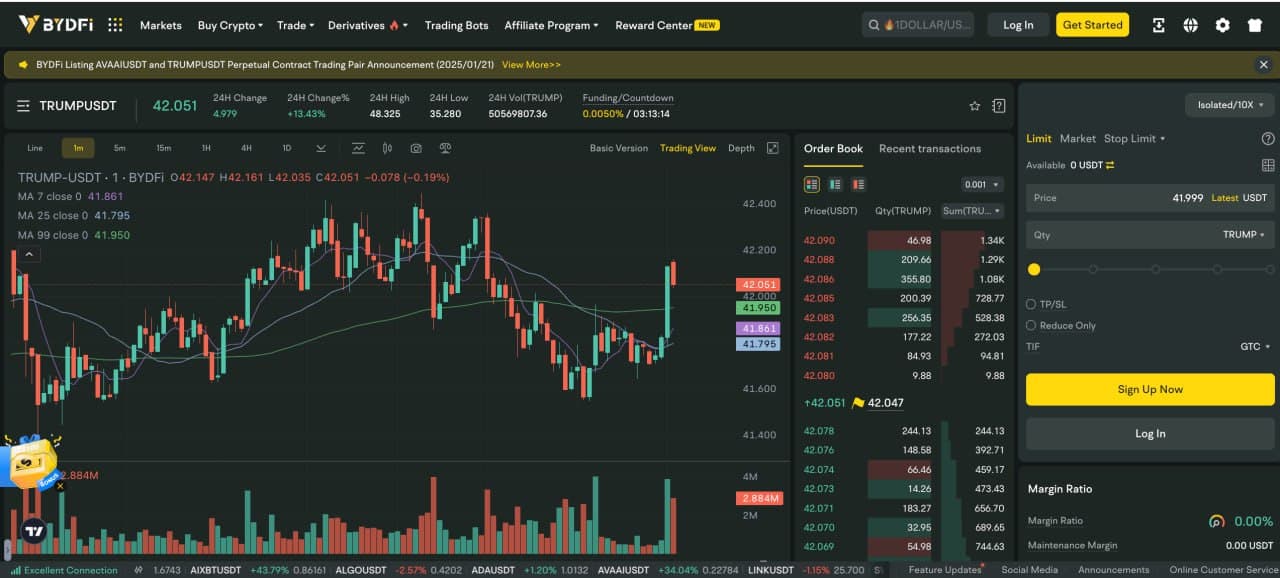Select the Market order tab

tap(1078, 139)
